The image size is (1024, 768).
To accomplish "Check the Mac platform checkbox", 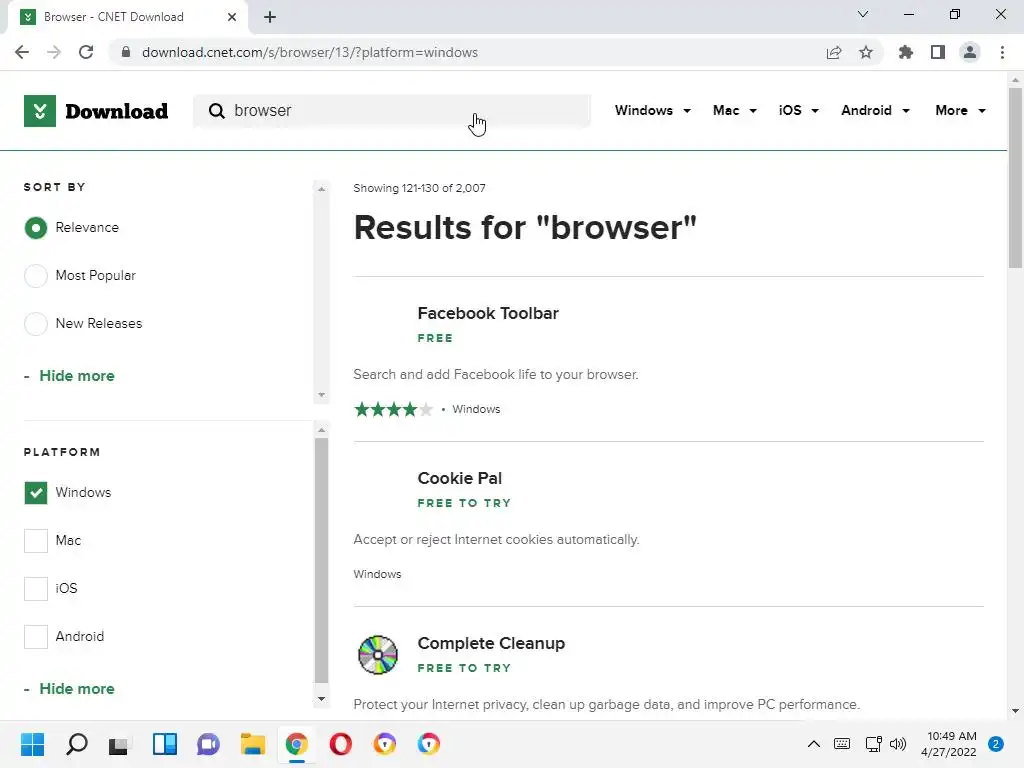I will click(x=36, y=541).
